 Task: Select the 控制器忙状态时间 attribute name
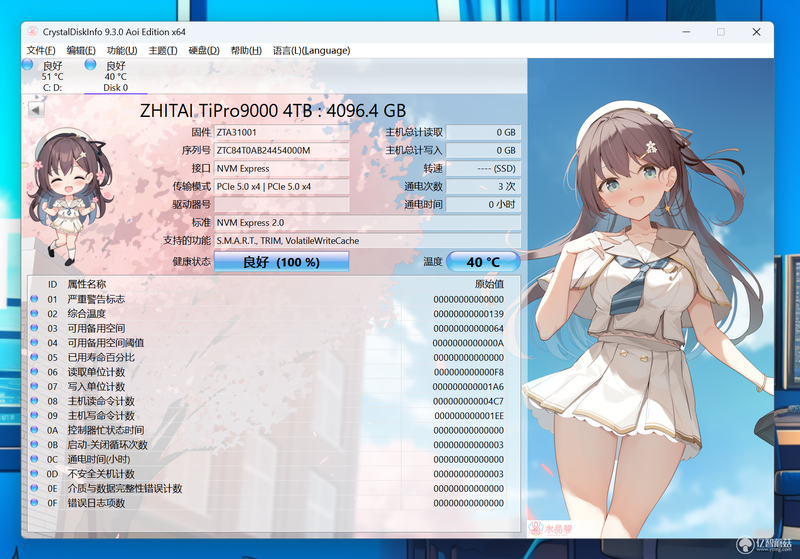click(106, 430)
